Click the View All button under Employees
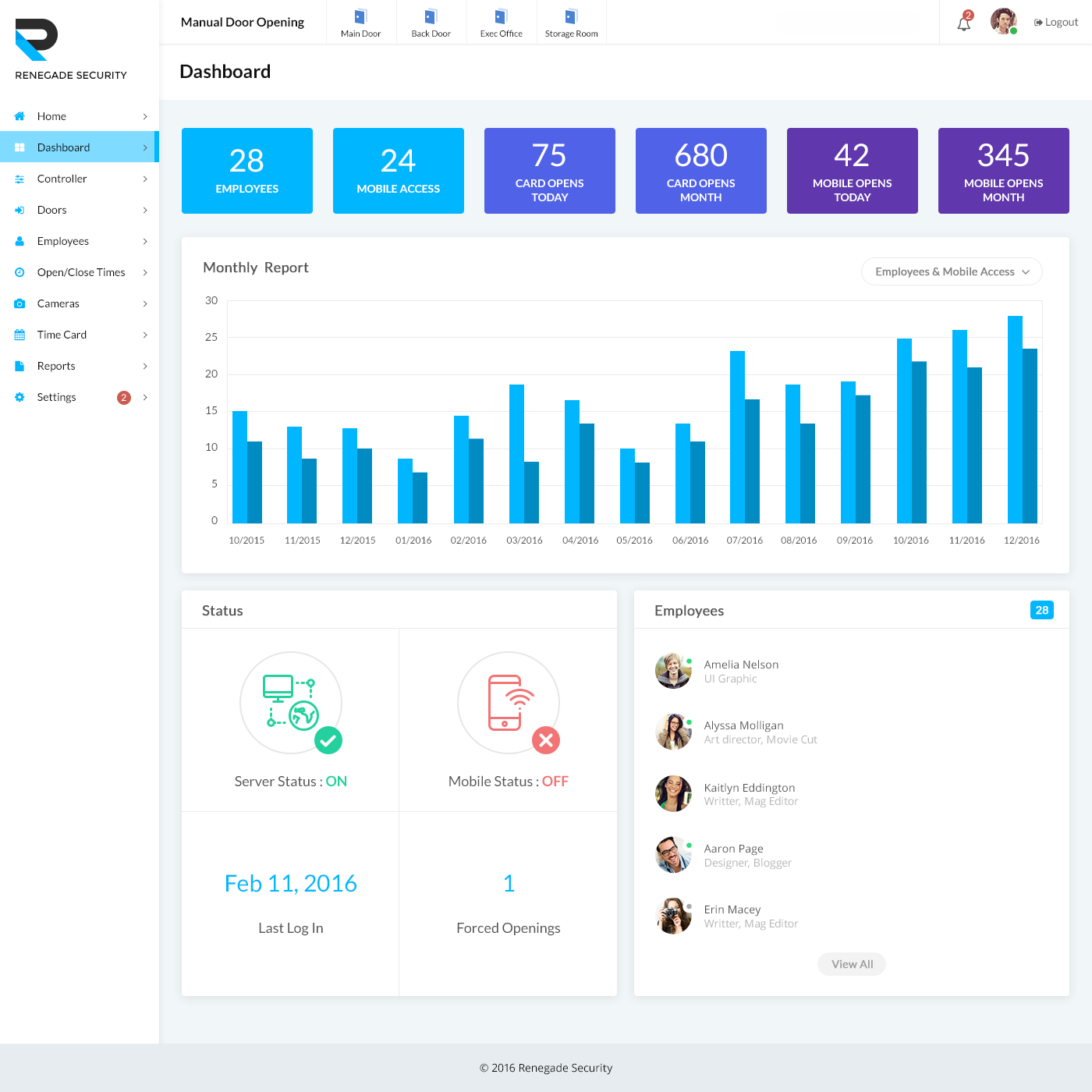This screenshot has width=1092, height=1092. coord(851,963)
